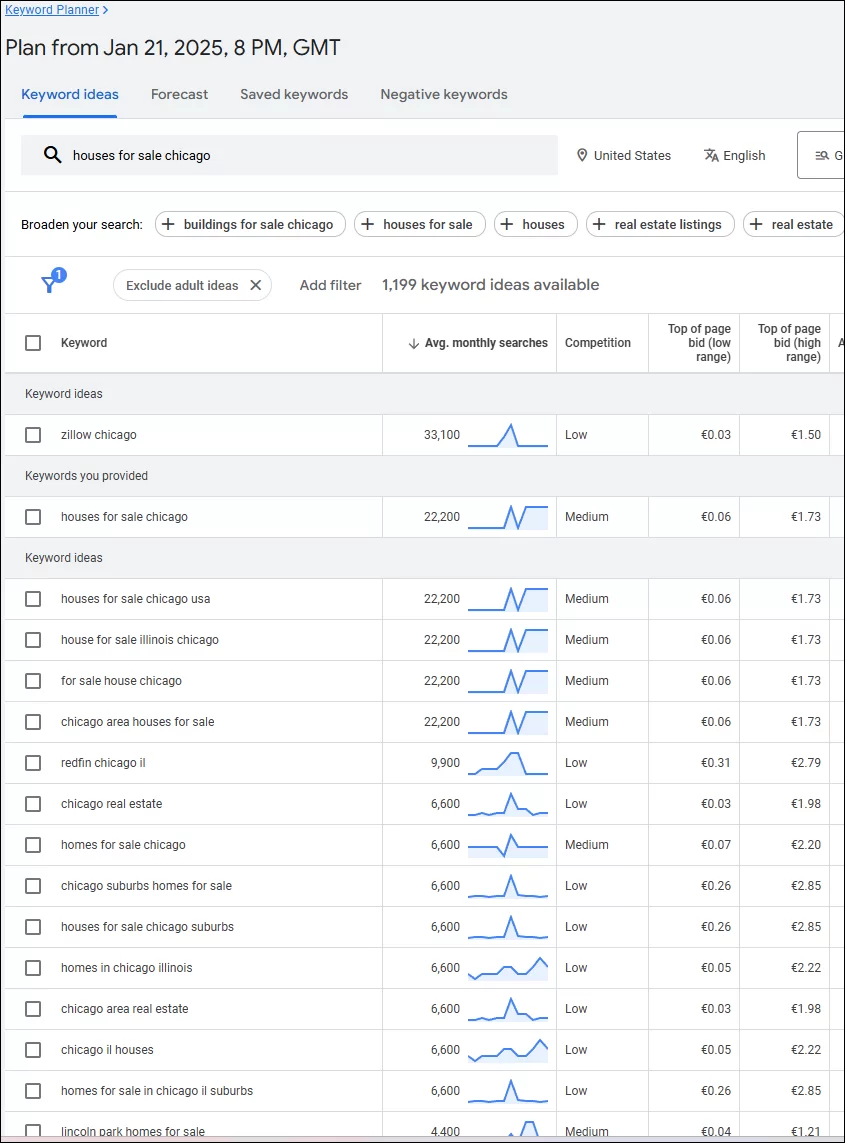Open the Keyword ideas tab
Viewport: 845px width, 1143px height.
click(70, 95)
